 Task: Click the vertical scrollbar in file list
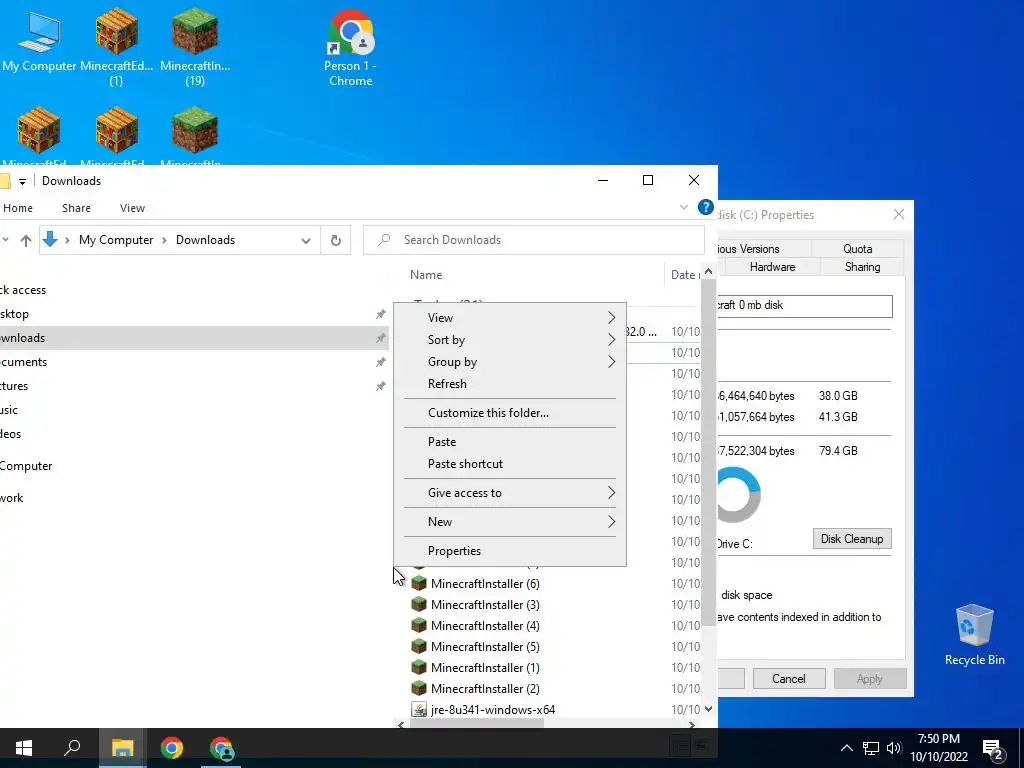708,454
